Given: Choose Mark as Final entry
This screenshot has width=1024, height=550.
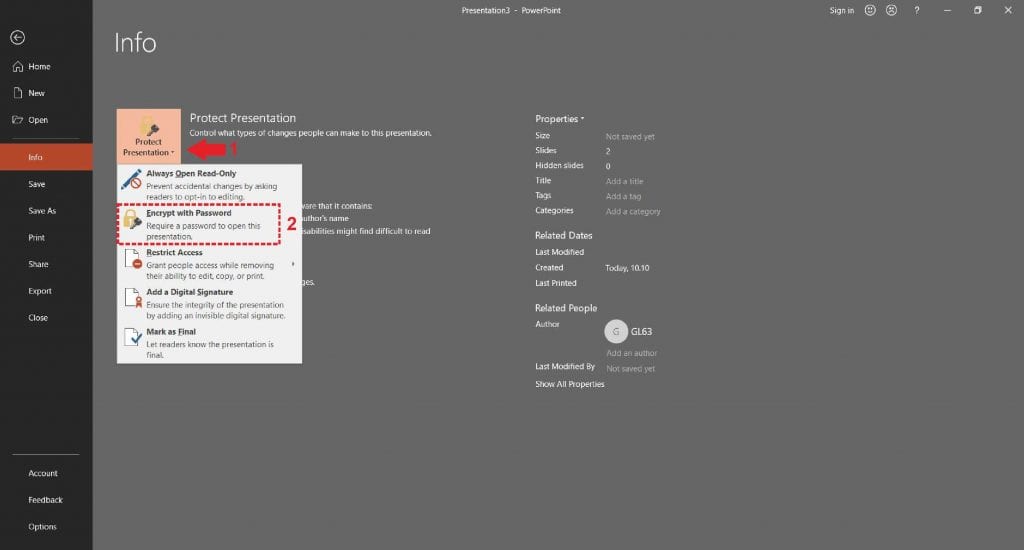Looking at the screenshot, I should tap(210, 343).
